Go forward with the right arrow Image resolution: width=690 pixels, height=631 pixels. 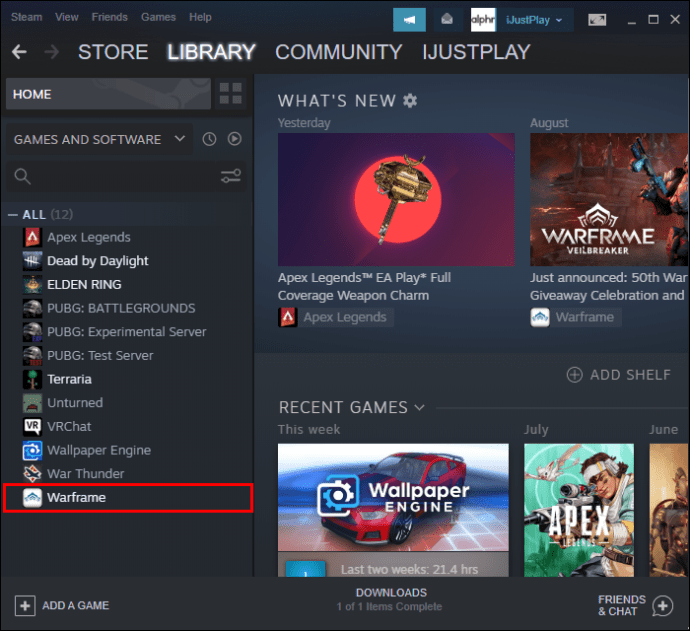52,52
